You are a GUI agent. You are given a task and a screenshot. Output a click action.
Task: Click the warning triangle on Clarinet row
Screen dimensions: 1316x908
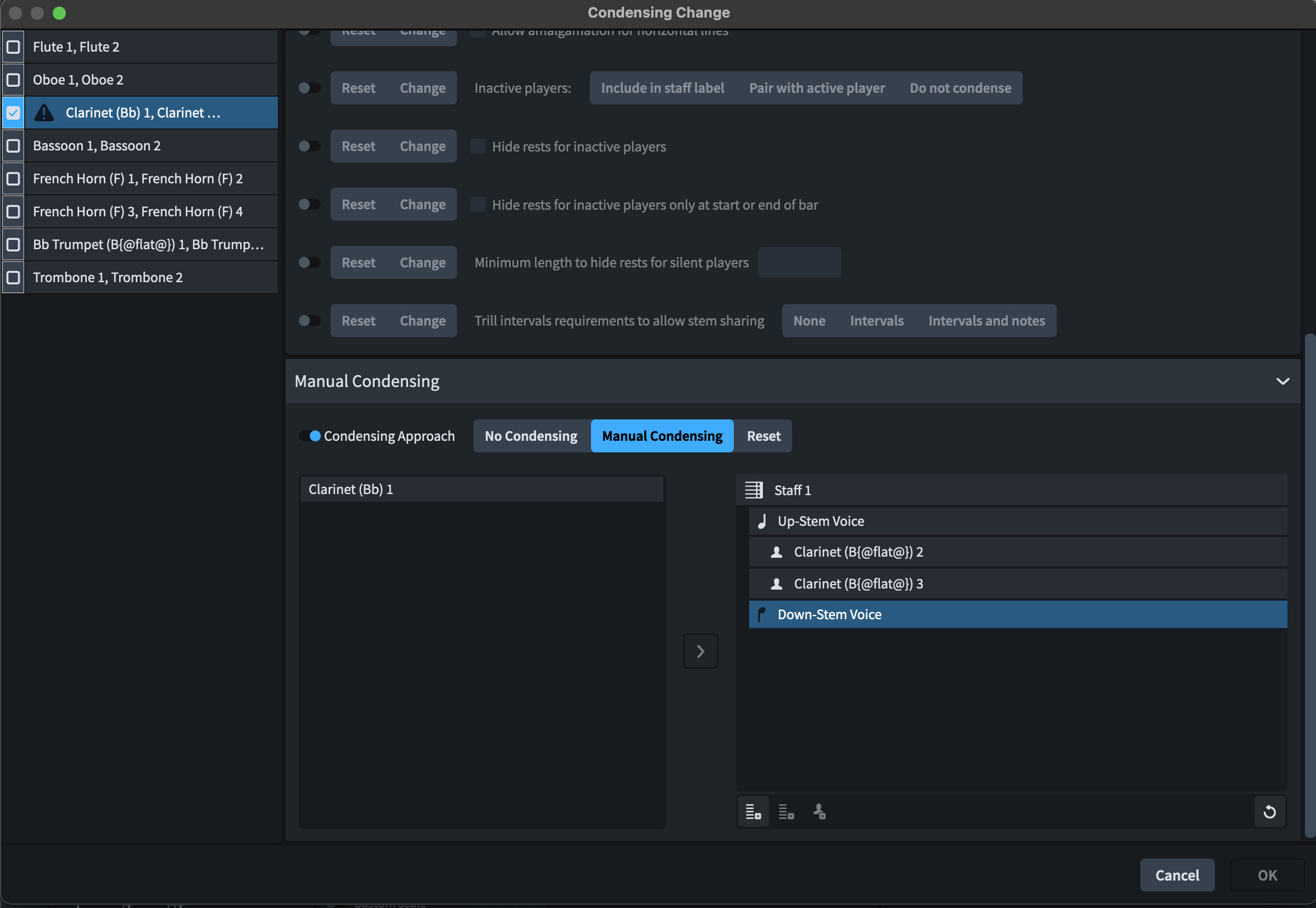tap(44, 113)
